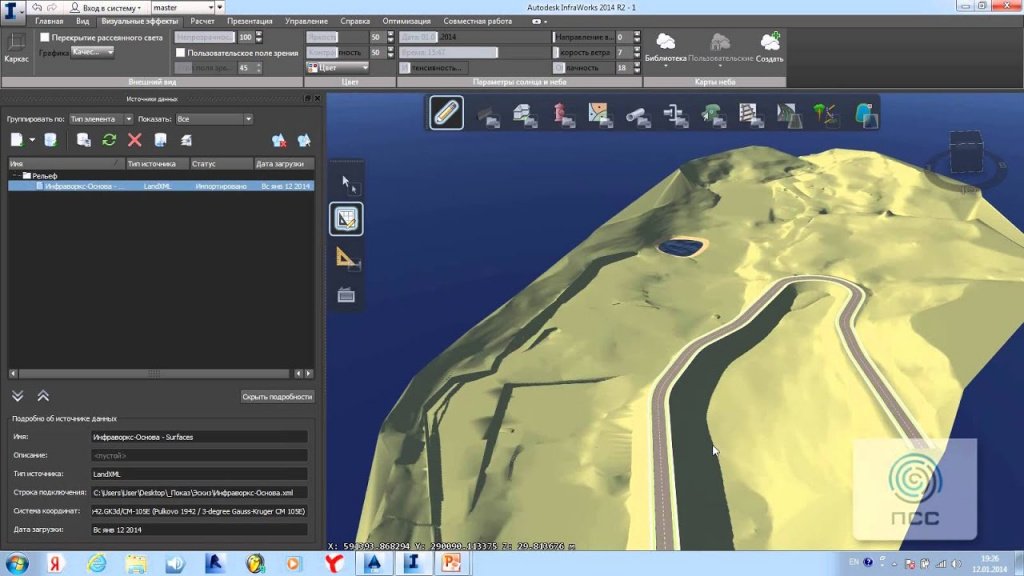Image resolution: width=1024 pixels, height=576 pixels.
Task: Toggle Пользовательское поле зрения checkbox
Action: [x=180, y=52]
